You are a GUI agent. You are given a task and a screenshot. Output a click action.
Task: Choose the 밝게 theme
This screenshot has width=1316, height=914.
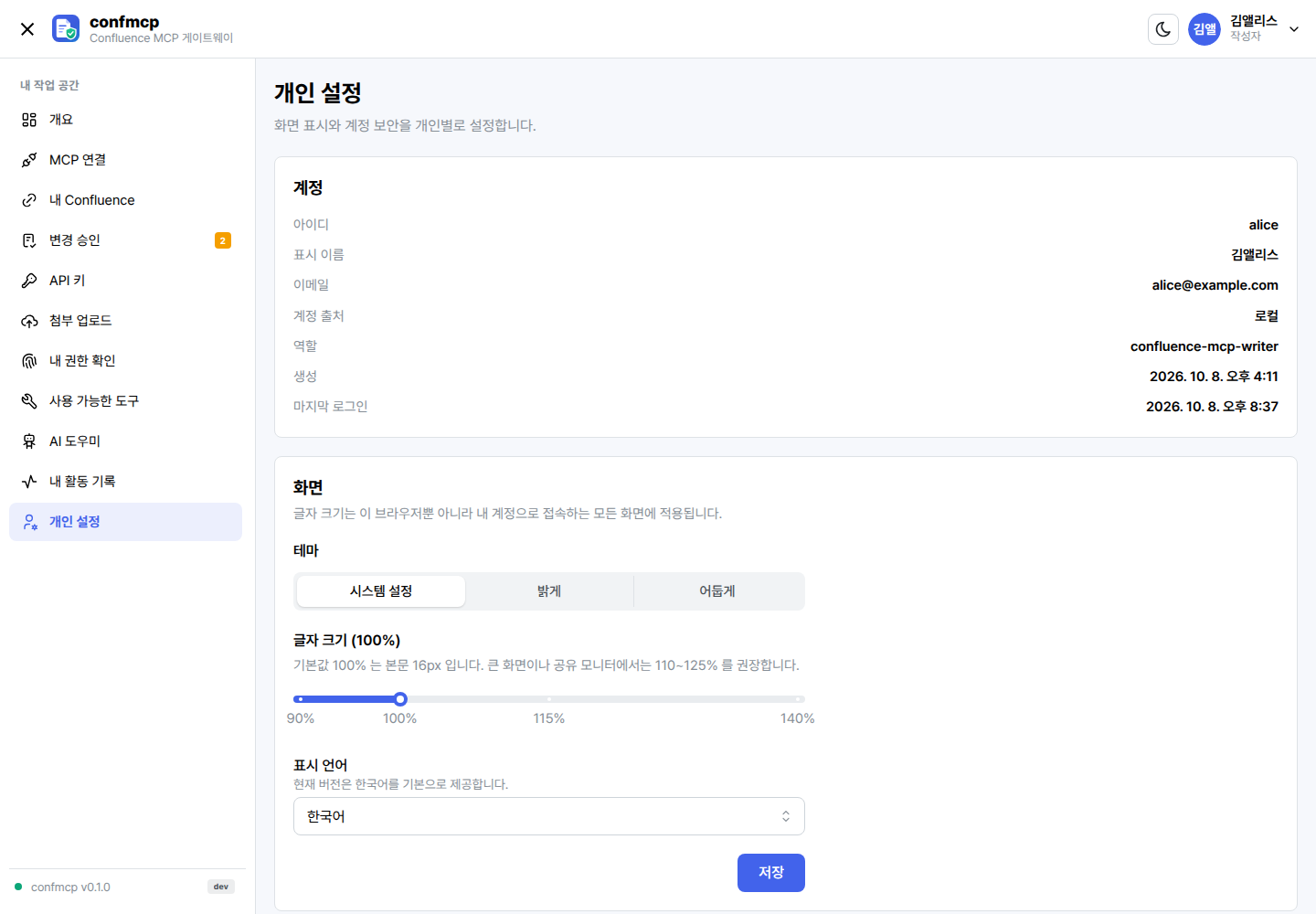coord(549,591)
